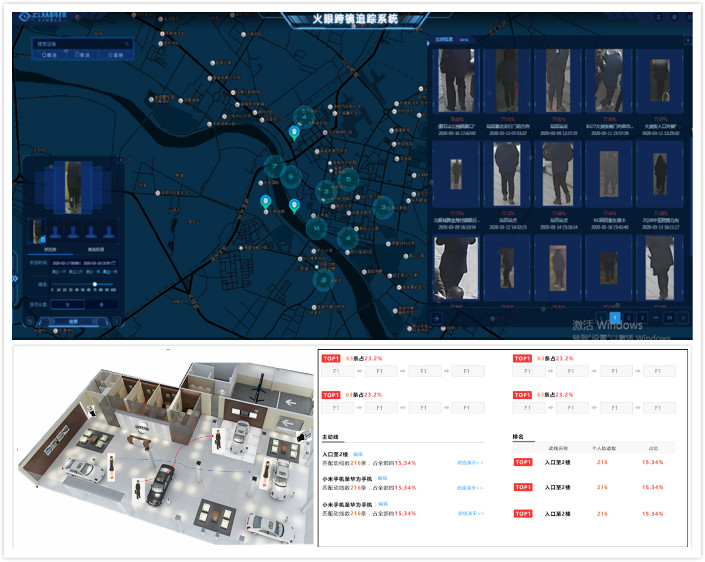705x562 pixels.
Task: Click the arrow icon at results panel bottom-left
Action: 436,317
